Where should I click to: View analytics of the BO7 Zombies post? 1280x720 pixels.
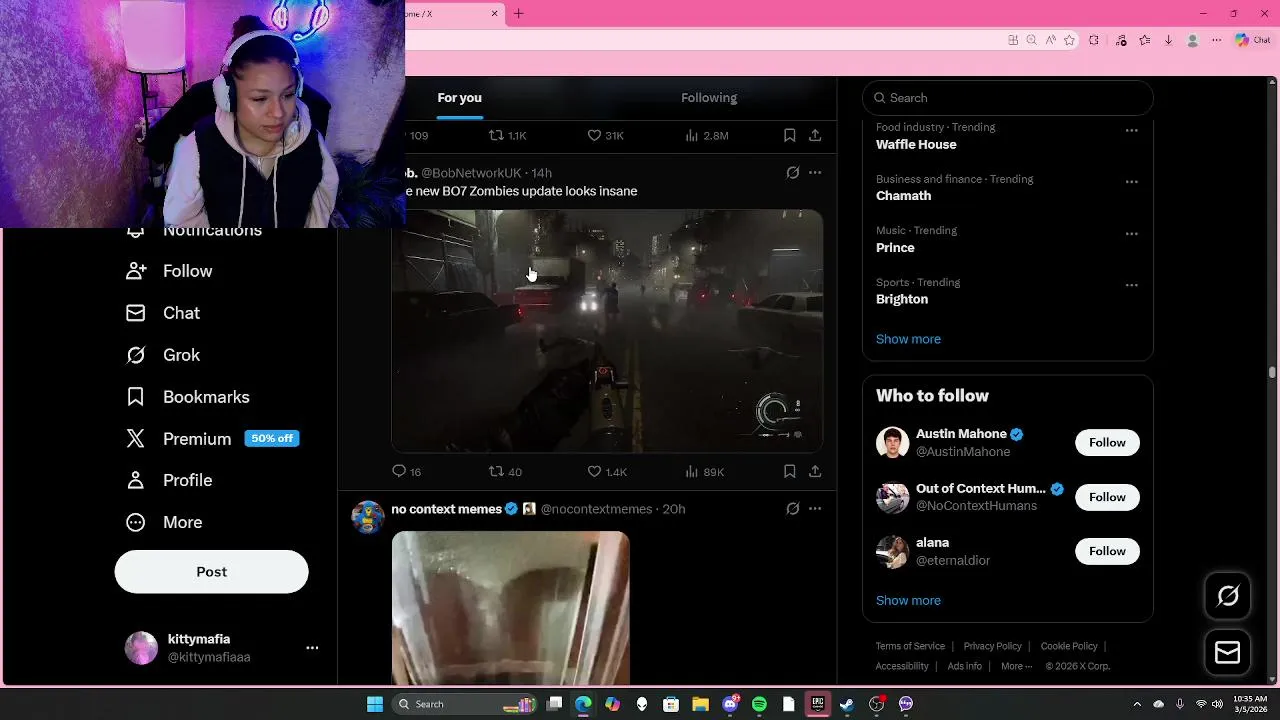click(704, 471)
